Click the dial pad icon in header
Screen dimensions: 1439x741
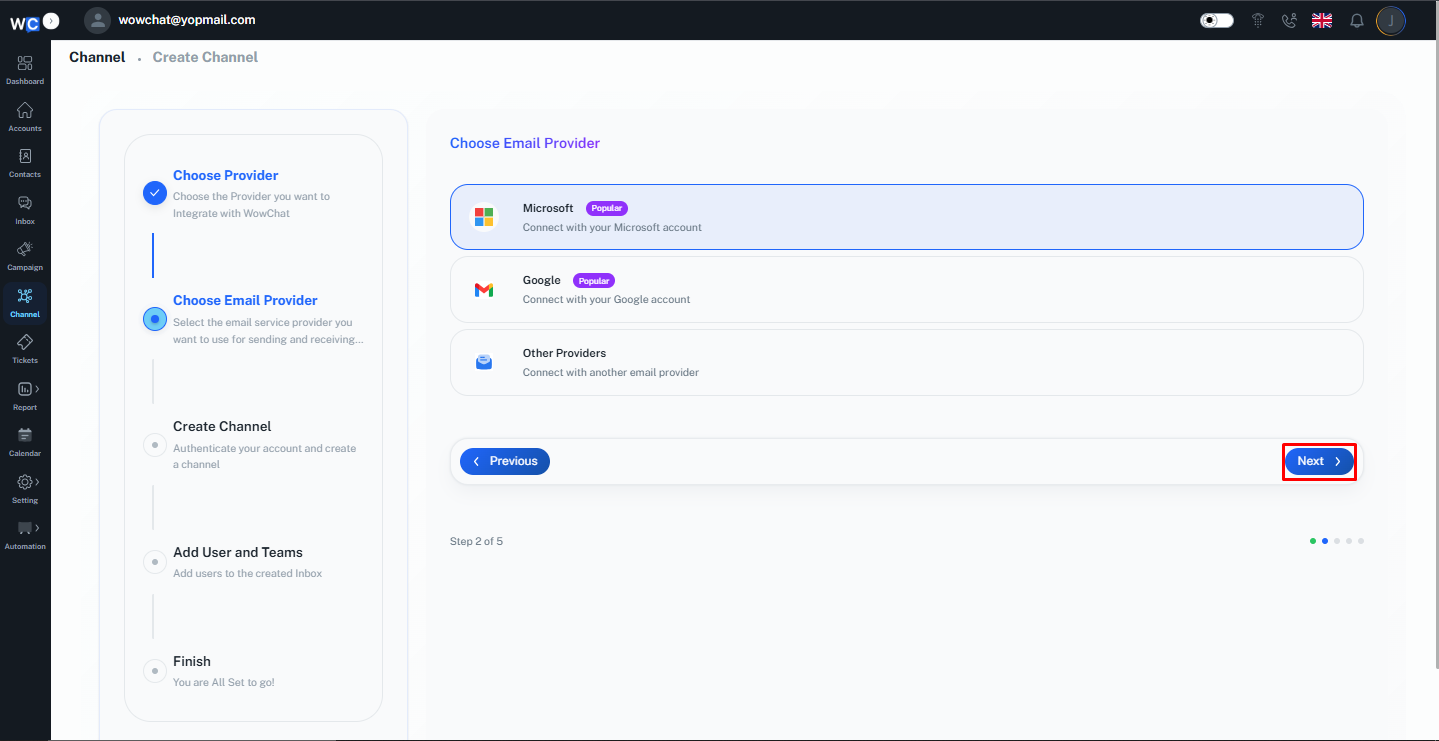(x=1259, y=20)
